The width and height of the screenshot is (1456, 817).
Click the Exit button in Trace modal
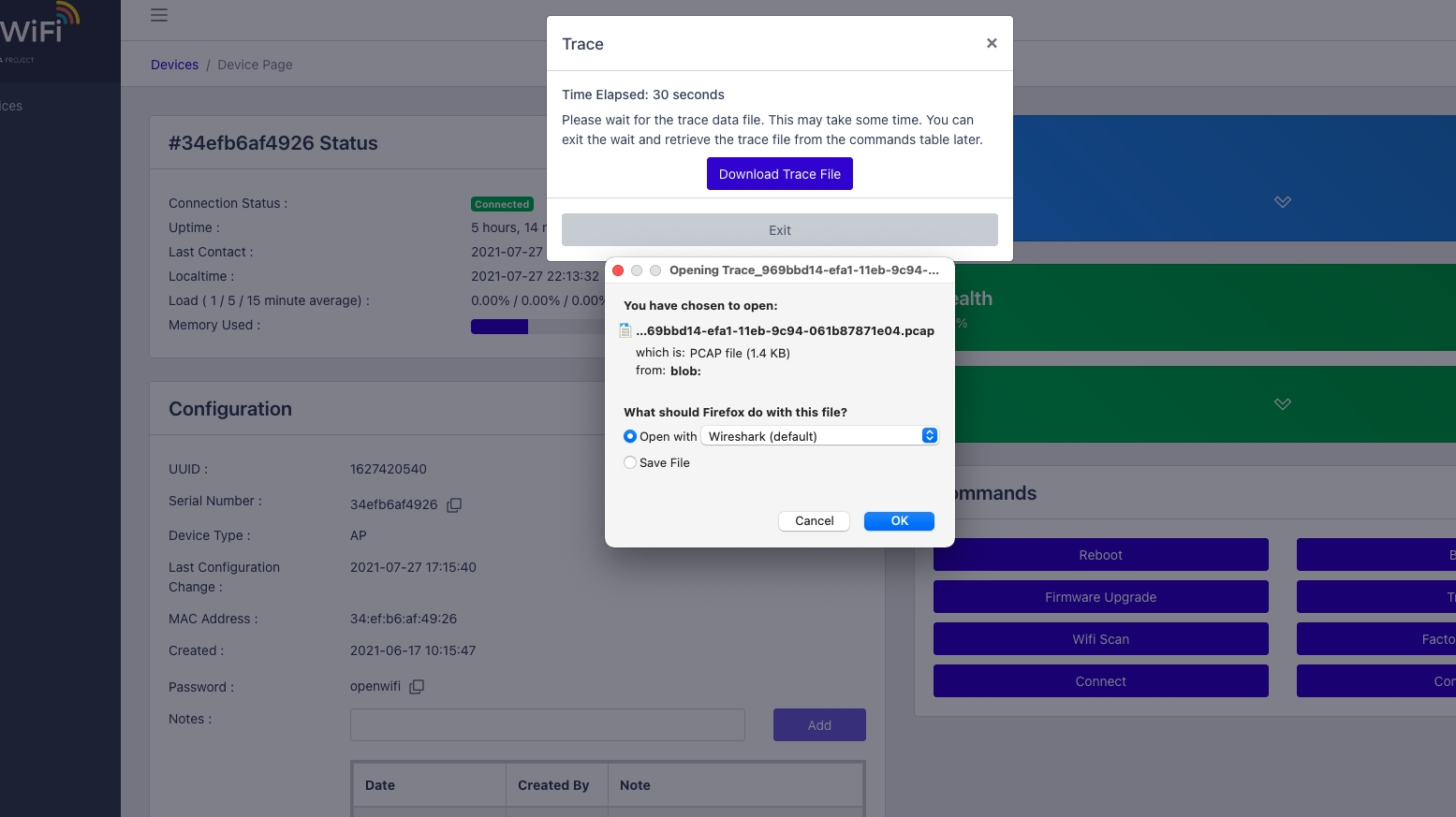click(x=779, y=230)
